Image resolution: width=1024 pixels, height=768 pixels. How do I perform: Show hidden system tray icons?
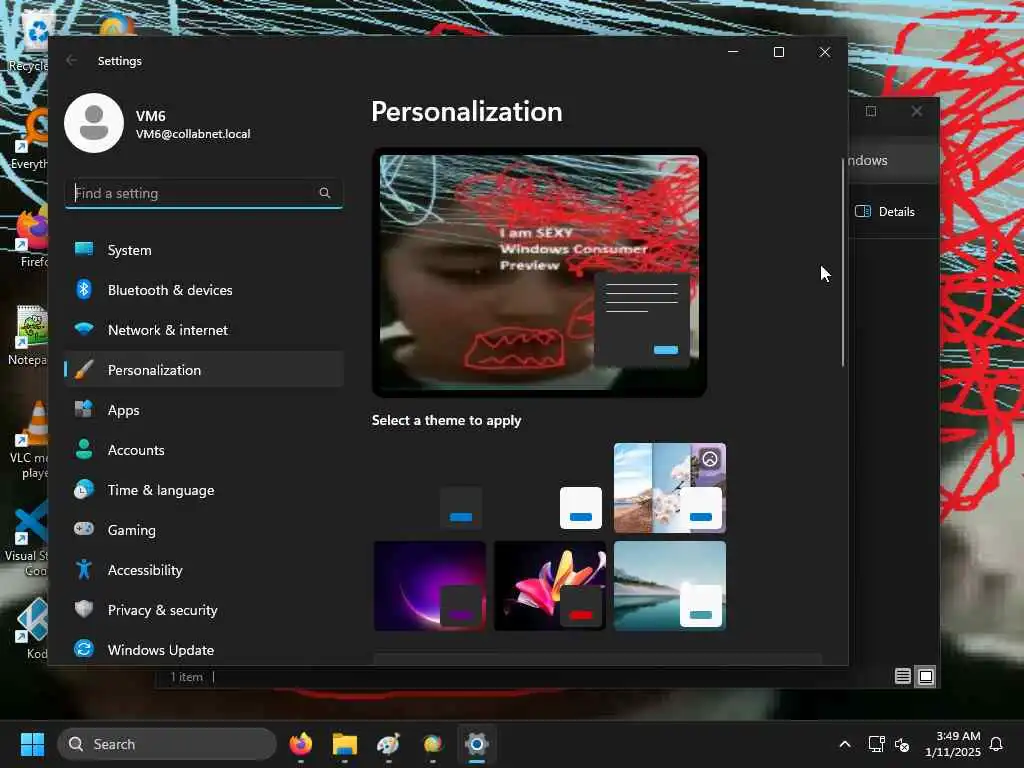click(844, 744)
